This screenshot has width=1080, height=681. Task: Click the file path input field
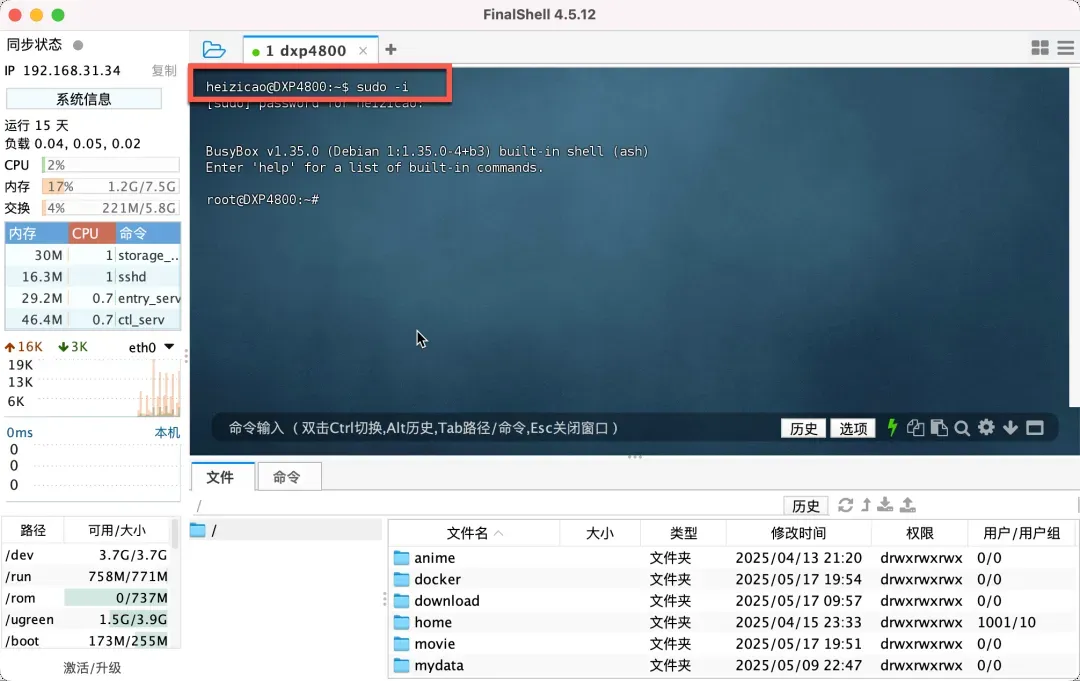point(486,506)
